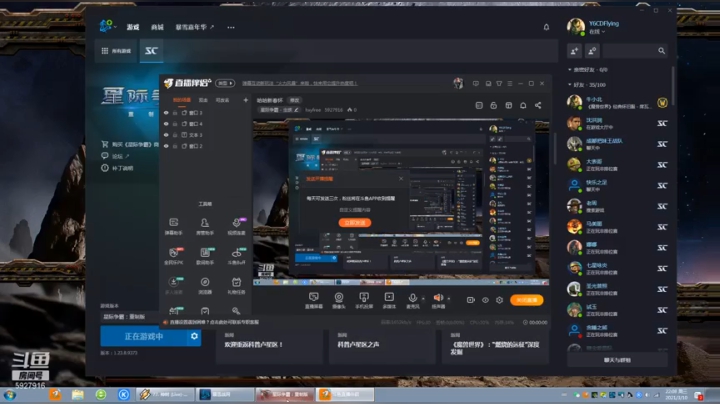
Task: Open the status dropdown under Y6CDFlying
Action: point(597,32)
